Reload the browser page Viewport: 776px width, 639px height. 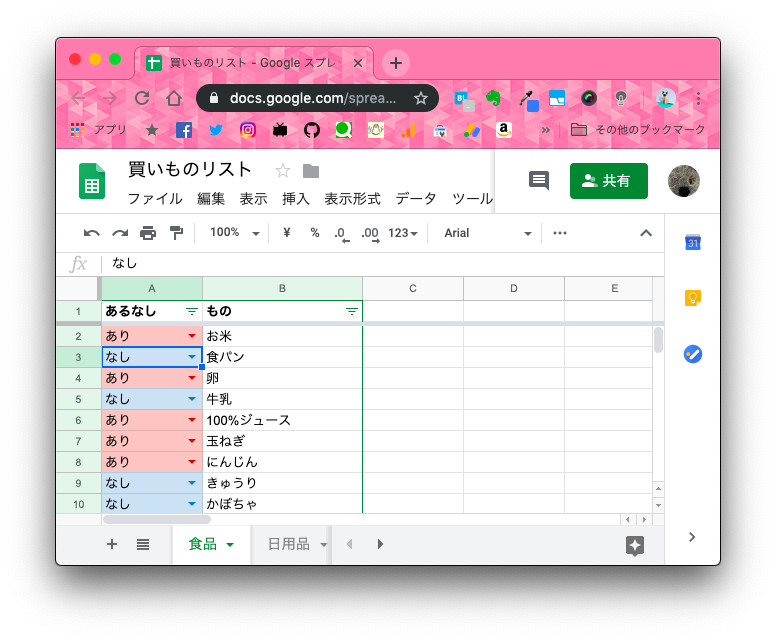click(x=143, y=98)
